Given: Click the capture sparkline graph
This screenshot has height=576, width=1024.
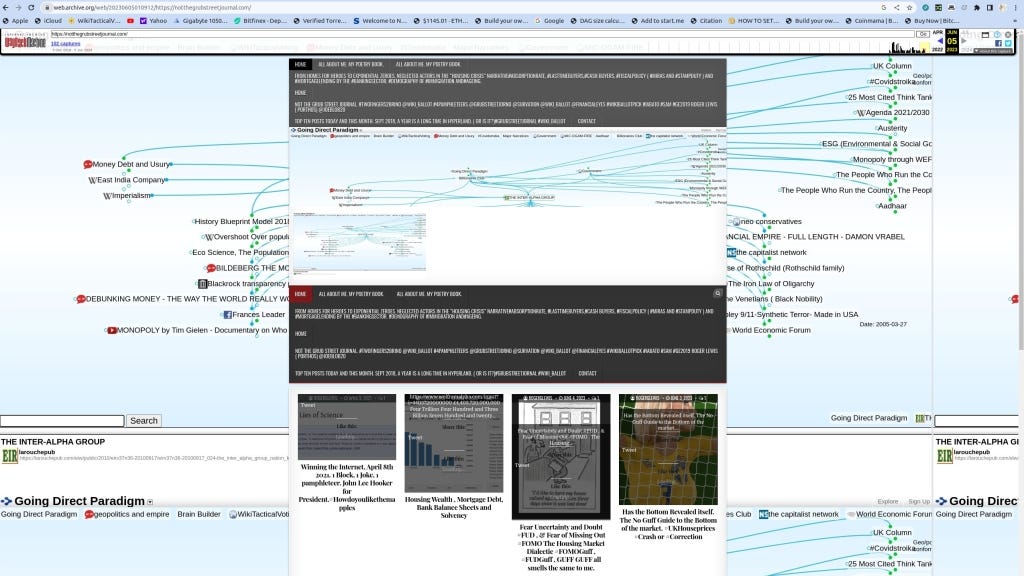Looking at the screenshot, I should click(x=910, y=47).
